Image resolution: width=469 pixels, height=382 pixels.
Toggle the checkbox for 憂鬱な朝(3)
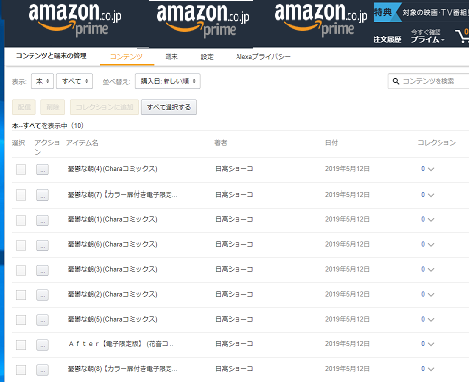(x=21, y=270)
